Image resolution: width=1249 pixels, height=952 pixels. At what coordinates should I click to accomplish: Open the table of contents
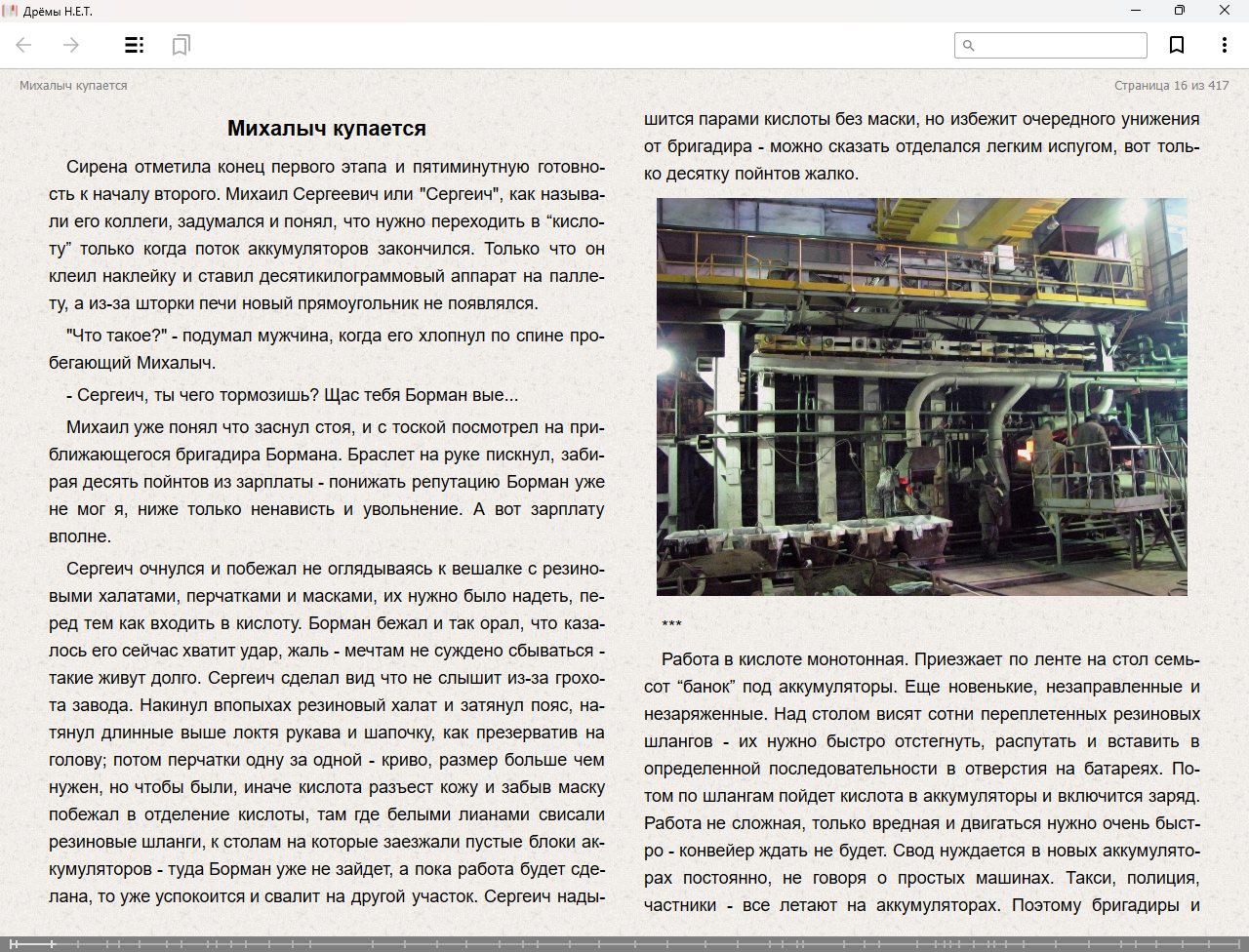pyautogui.click(x=135, y=45)
